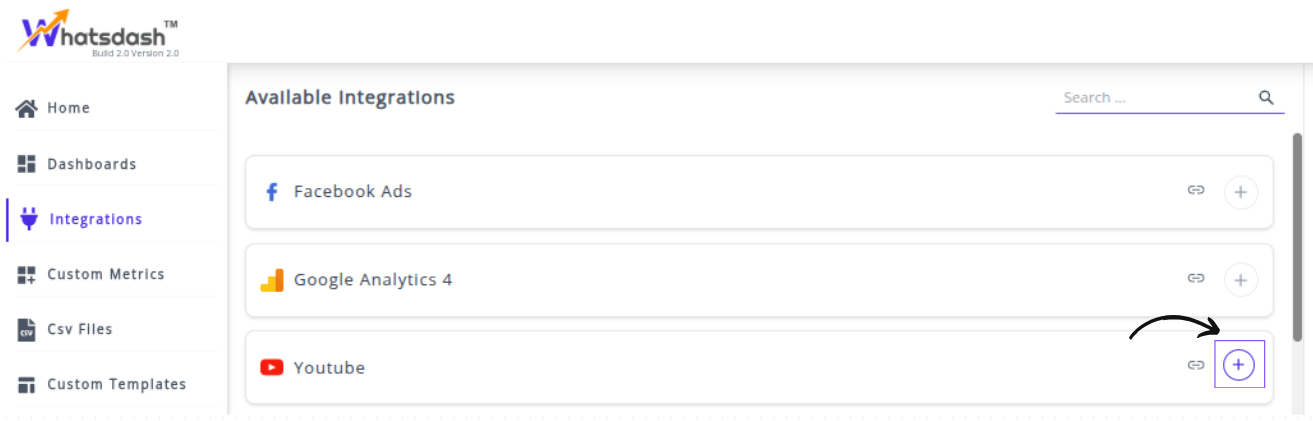Click the Integrations plug icon
The image size is (1313, 421).
(29, 219)
